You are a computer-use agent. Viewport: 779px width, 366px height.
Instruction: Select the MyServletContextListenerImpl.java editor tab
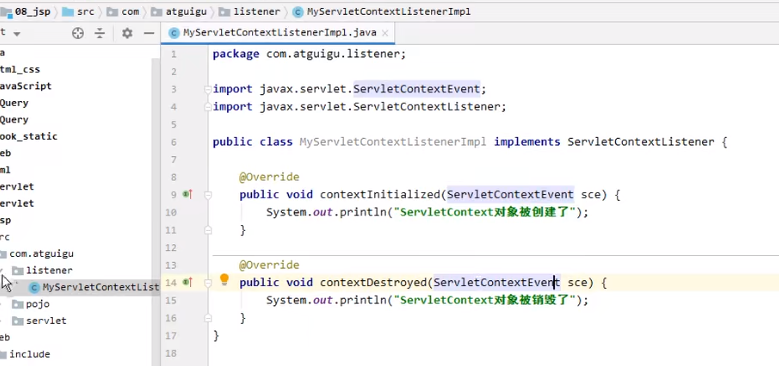pyautogui.click(x=279, y=33)
